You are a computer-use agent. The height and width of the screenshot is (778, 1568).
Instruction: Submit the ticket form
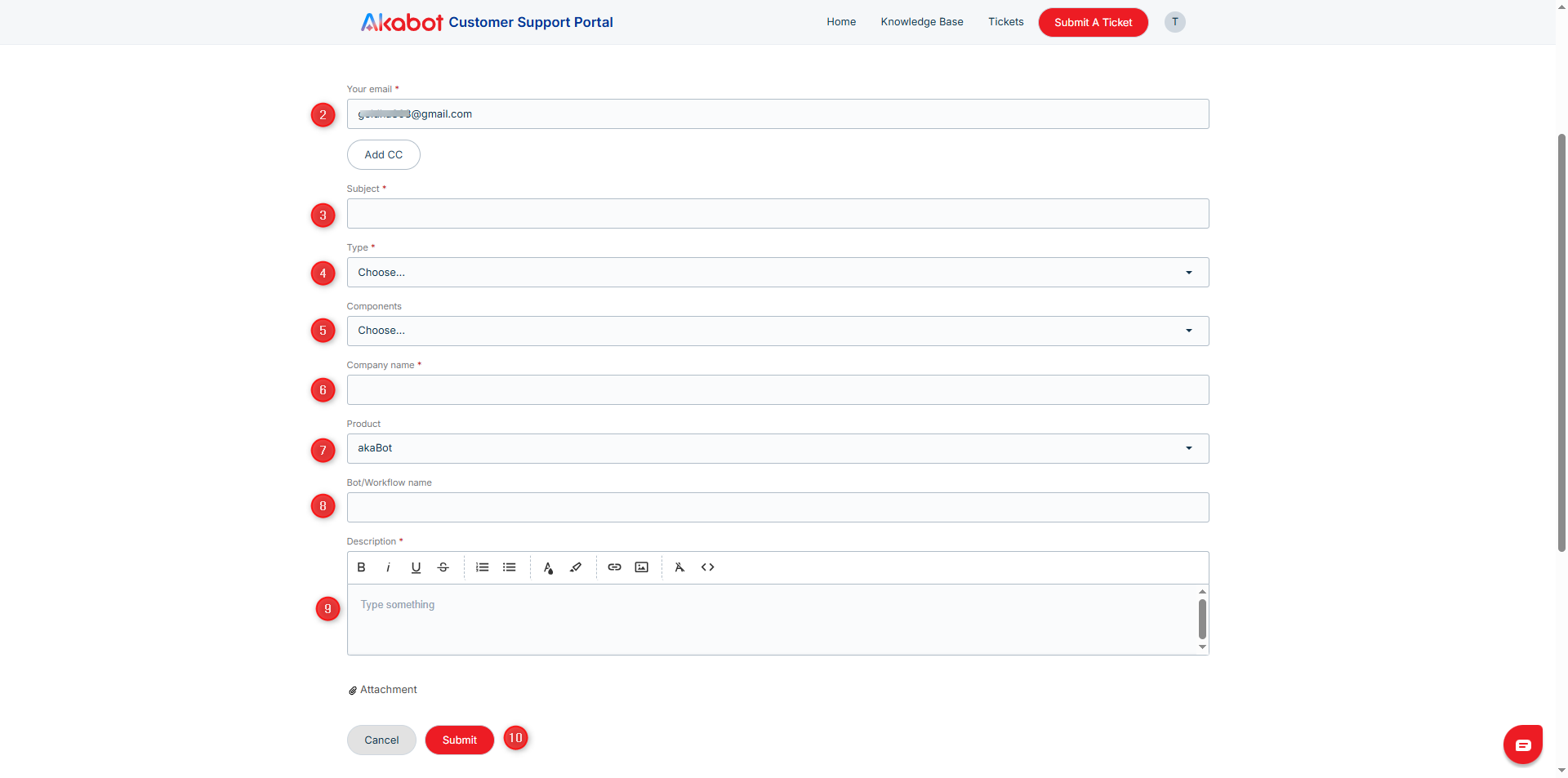[460, 740]
